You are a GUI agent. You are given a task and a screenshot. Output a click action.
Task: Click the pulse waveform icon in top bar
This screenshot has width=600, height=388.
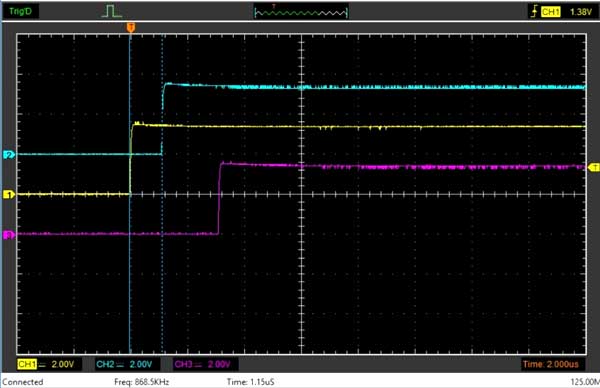(x=111, y=11)
